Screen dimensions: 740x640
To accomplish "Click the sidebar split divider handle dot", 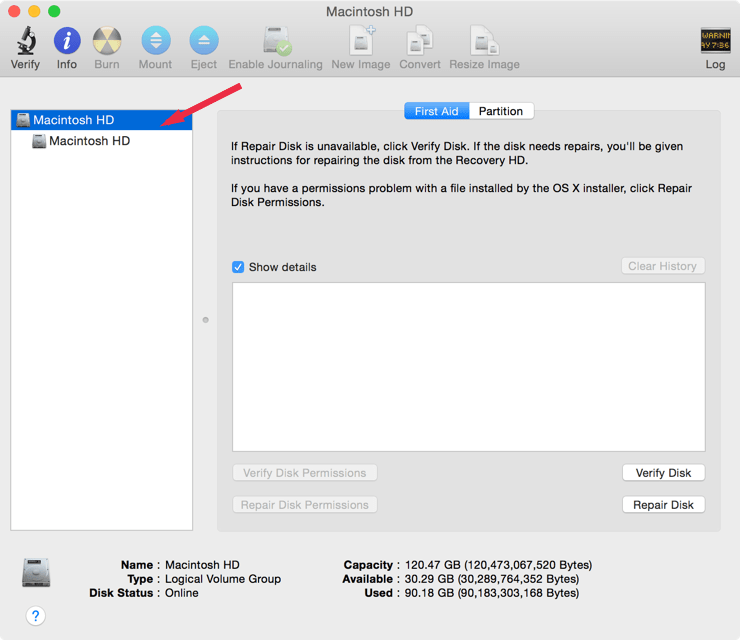I will (205, 320).
